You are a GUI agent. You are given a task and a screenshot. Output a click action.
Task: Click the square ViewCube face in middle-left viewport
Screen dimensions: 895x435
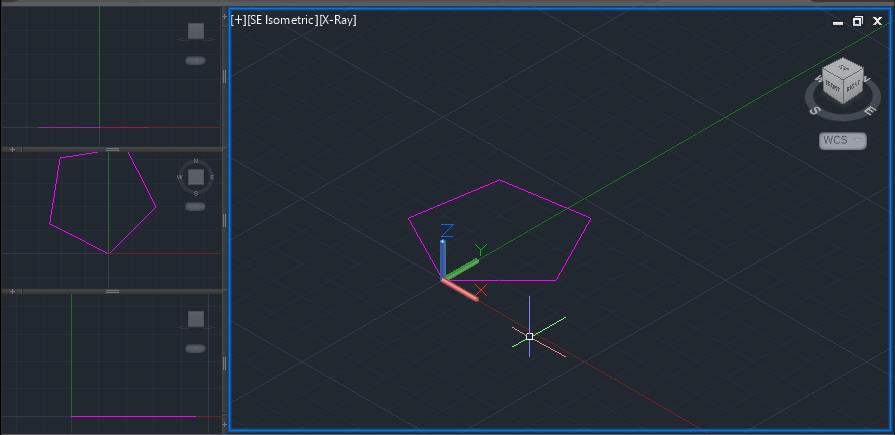(196, 177)
